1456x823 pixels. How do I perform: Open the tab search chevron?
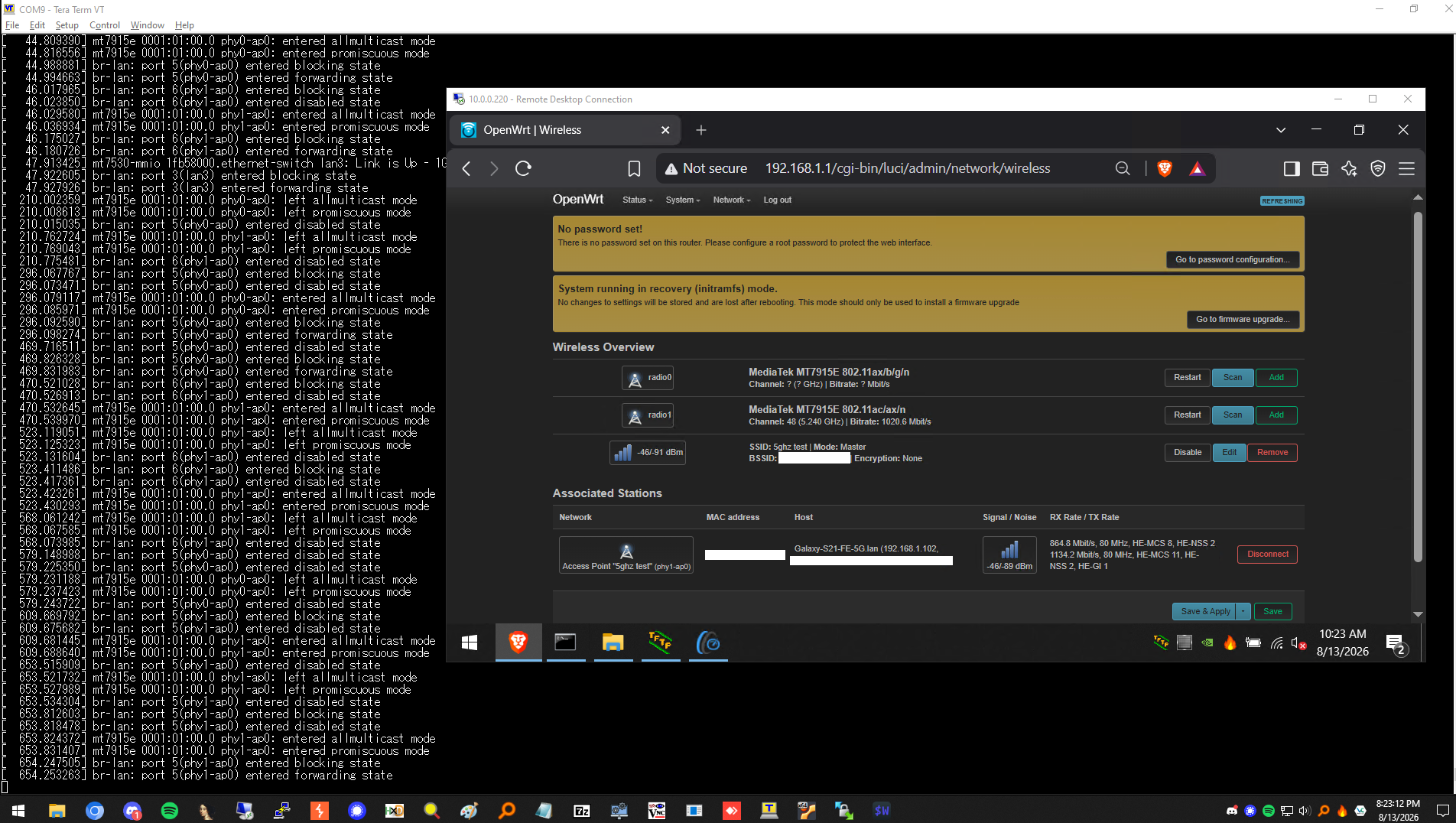[1281, 130]
